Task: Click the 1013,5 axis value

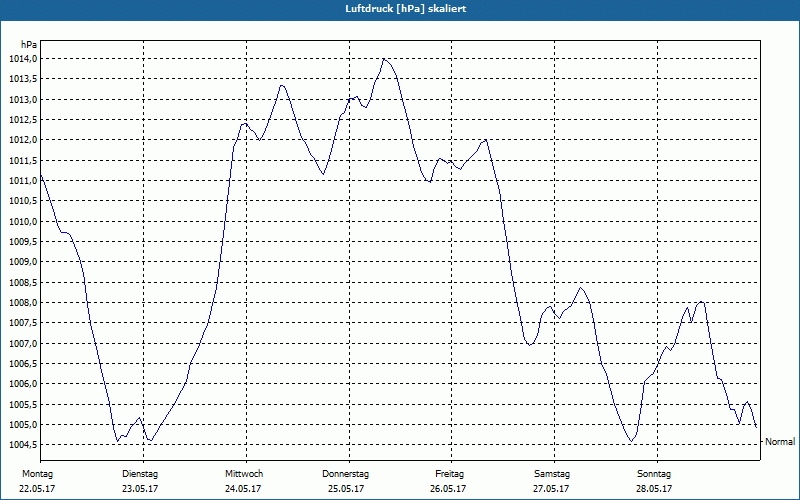Action: pos(23,79)
